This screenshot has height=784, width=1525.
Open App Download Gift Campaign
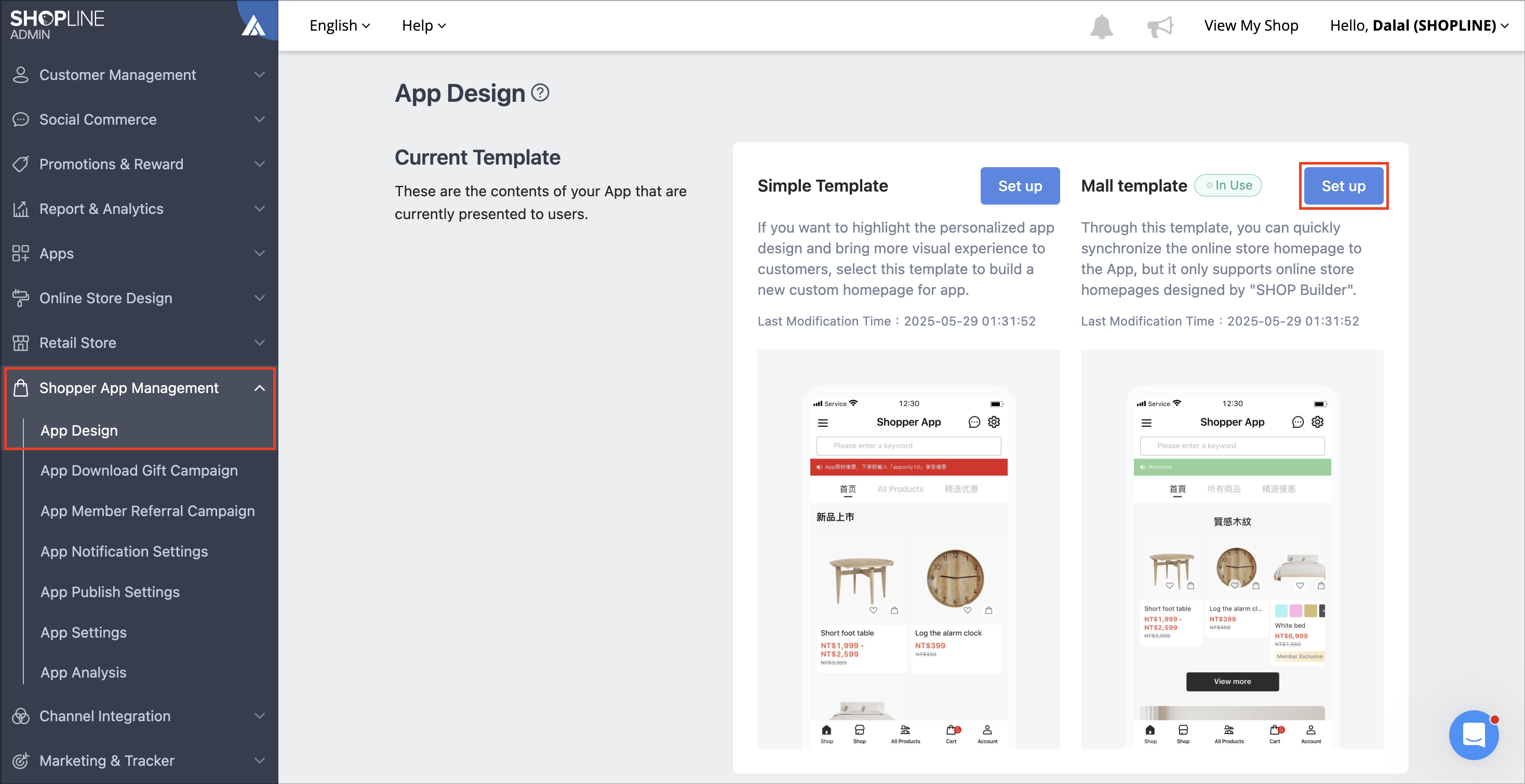pyautogui.click(x=139, y=470)
